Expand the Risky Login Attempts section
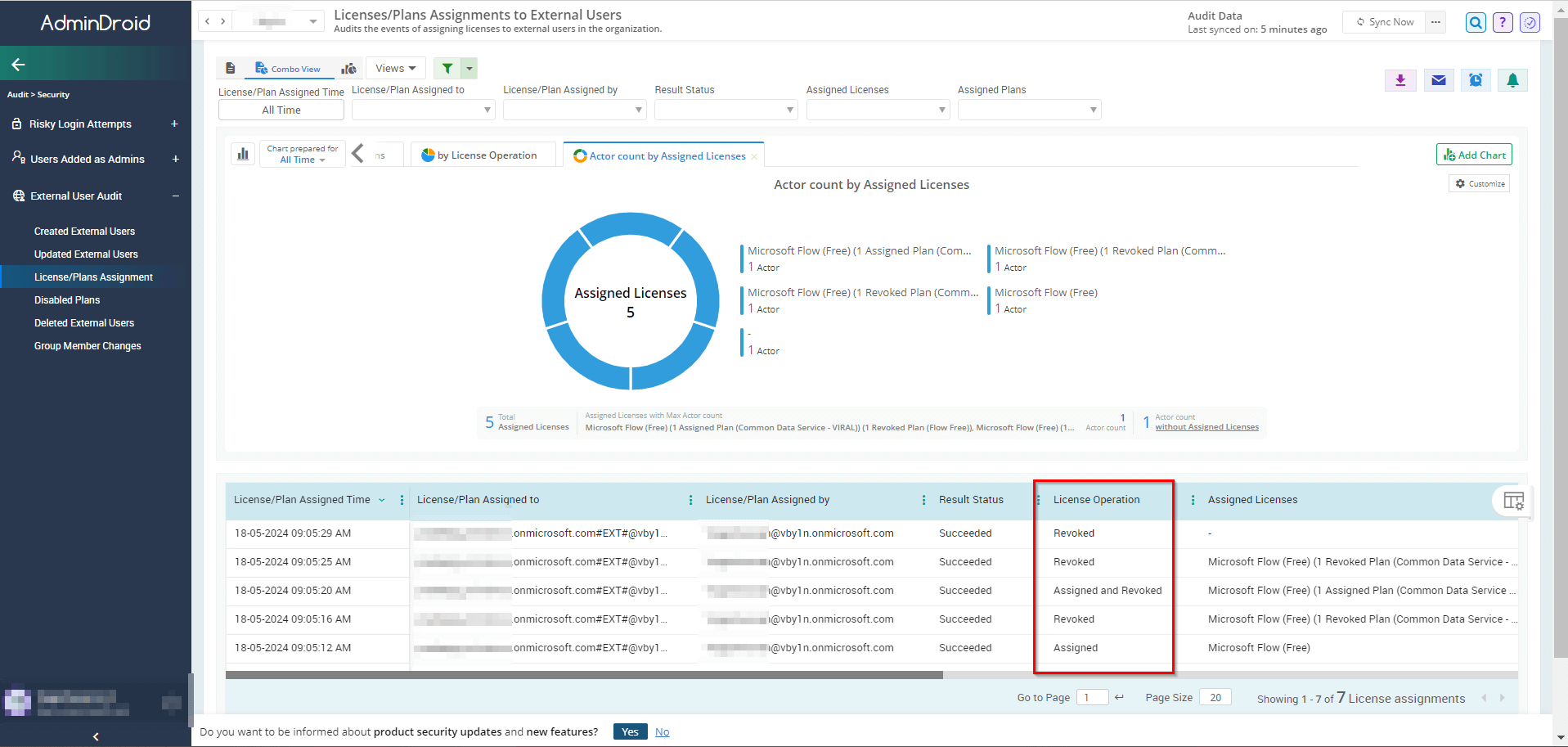This screenshot has width=1568, height=747. (x=174, y=124)
